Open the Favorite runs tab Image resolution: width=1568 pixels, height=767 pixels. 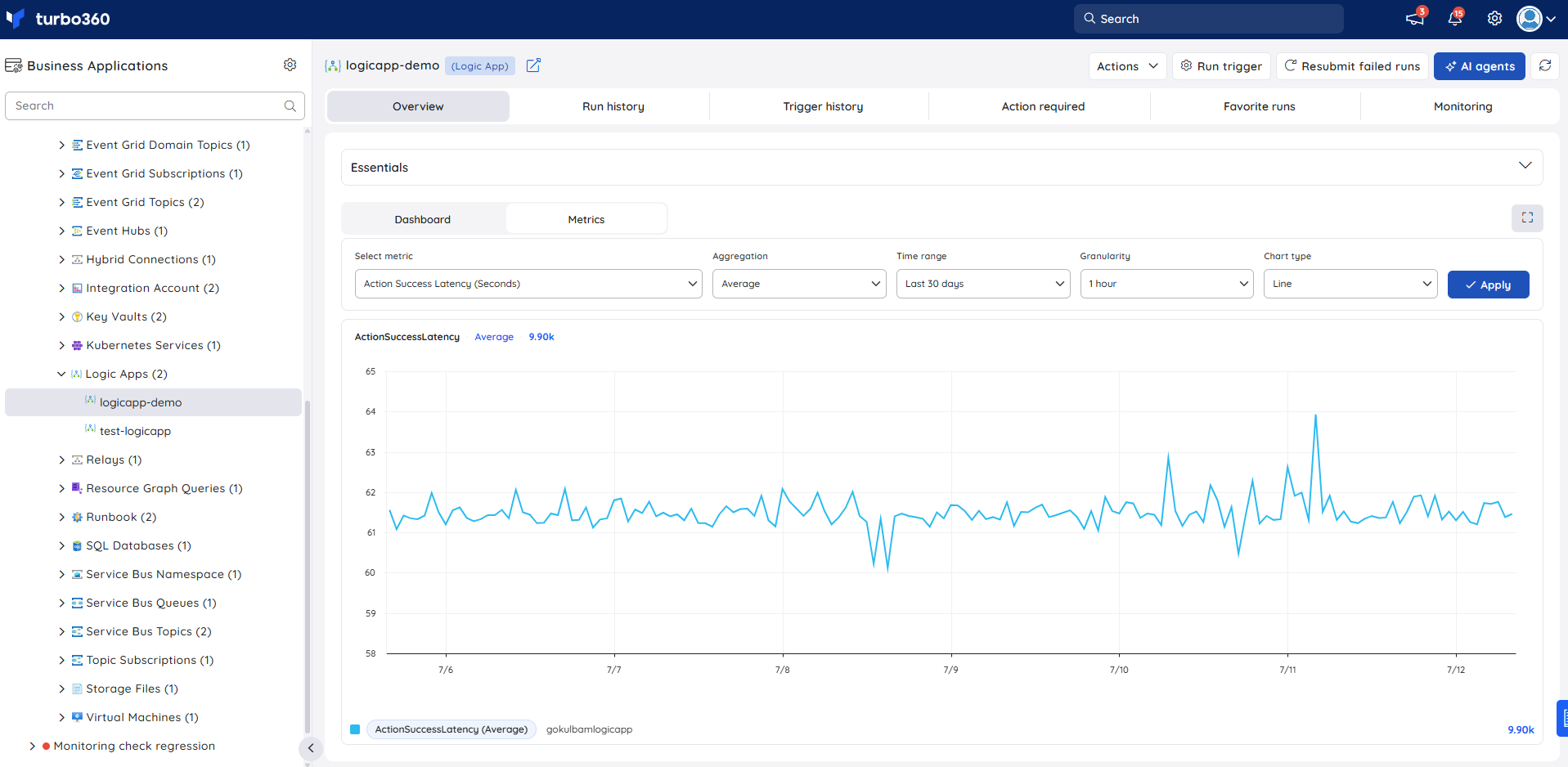1259,106
